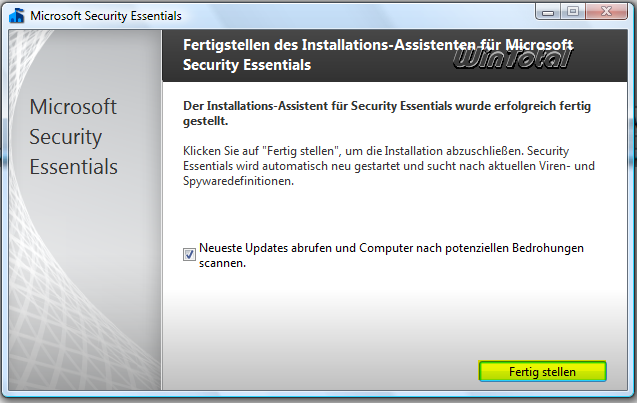
Task: Maximize the setup wizard window
Action: [574, 13]
